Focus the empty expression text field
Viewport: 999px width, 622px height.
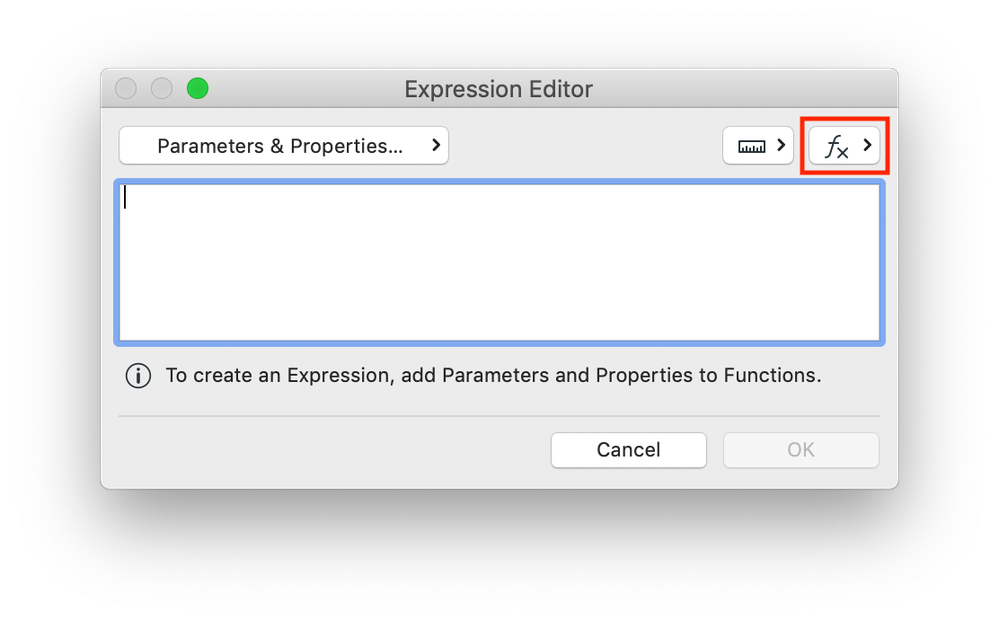[499, 262]
